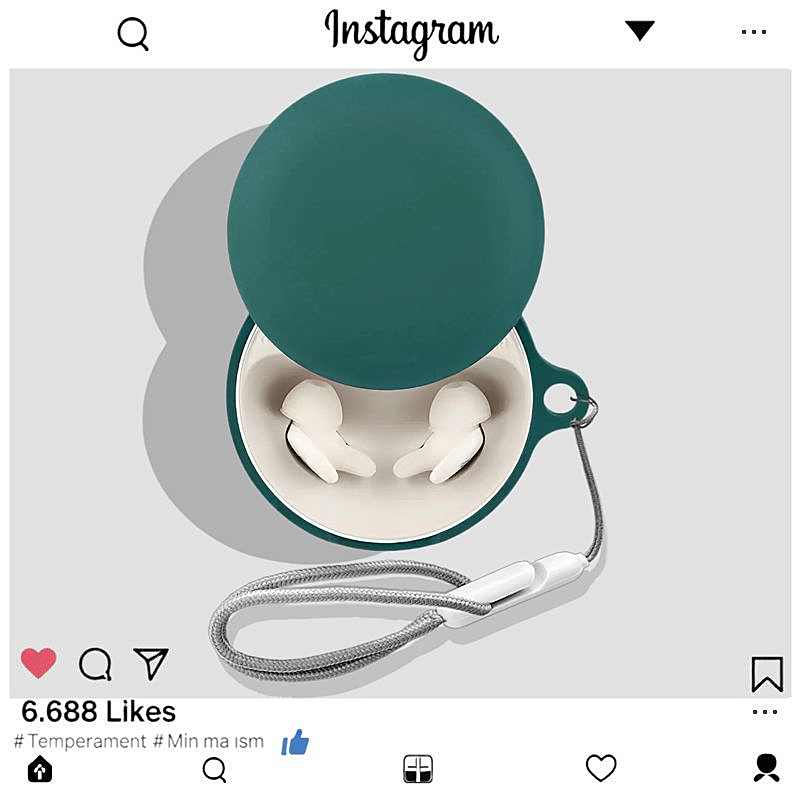Open the three-dots menu in header
The height and width of the screenshot is (800, 800).
click(754, 32)
